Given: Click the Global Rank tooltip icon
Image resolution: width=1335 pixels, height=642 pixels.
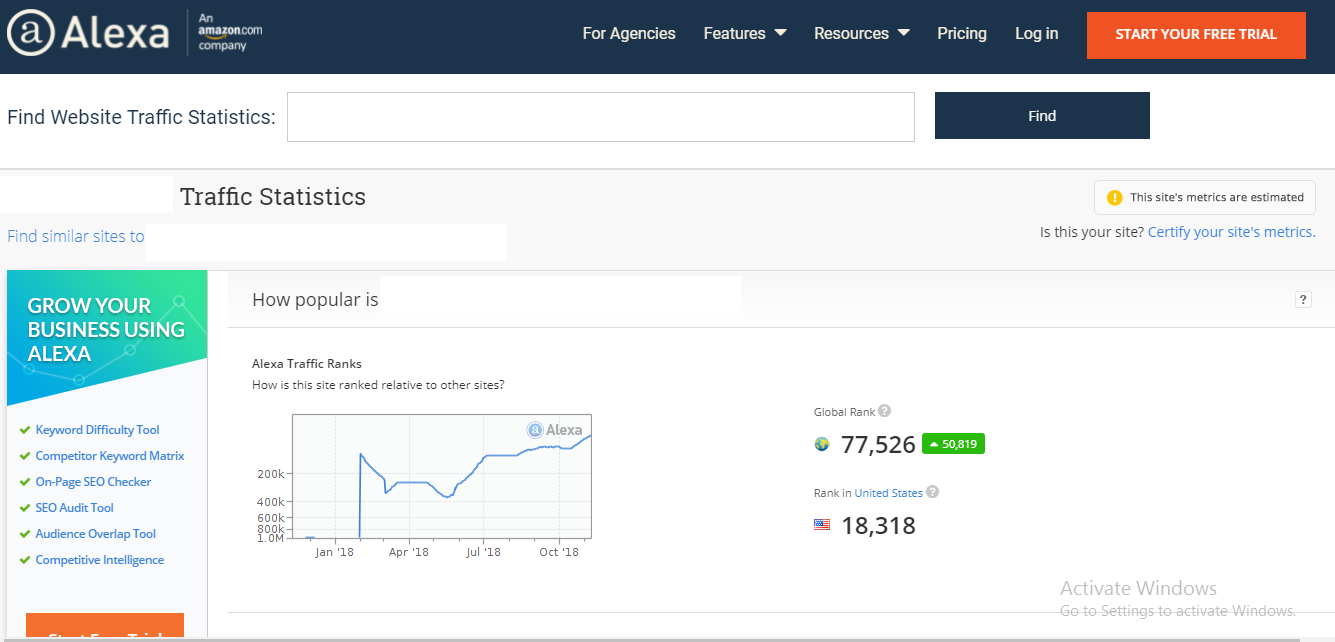Looking at the screenshot, I should point(884,410).
